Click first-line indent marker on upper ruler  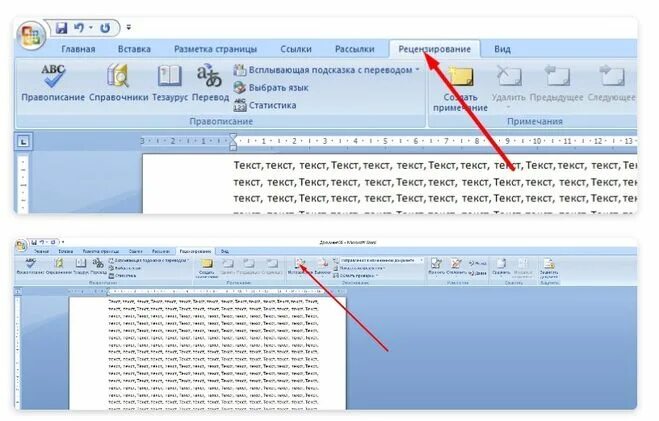(x=233, y=137)
